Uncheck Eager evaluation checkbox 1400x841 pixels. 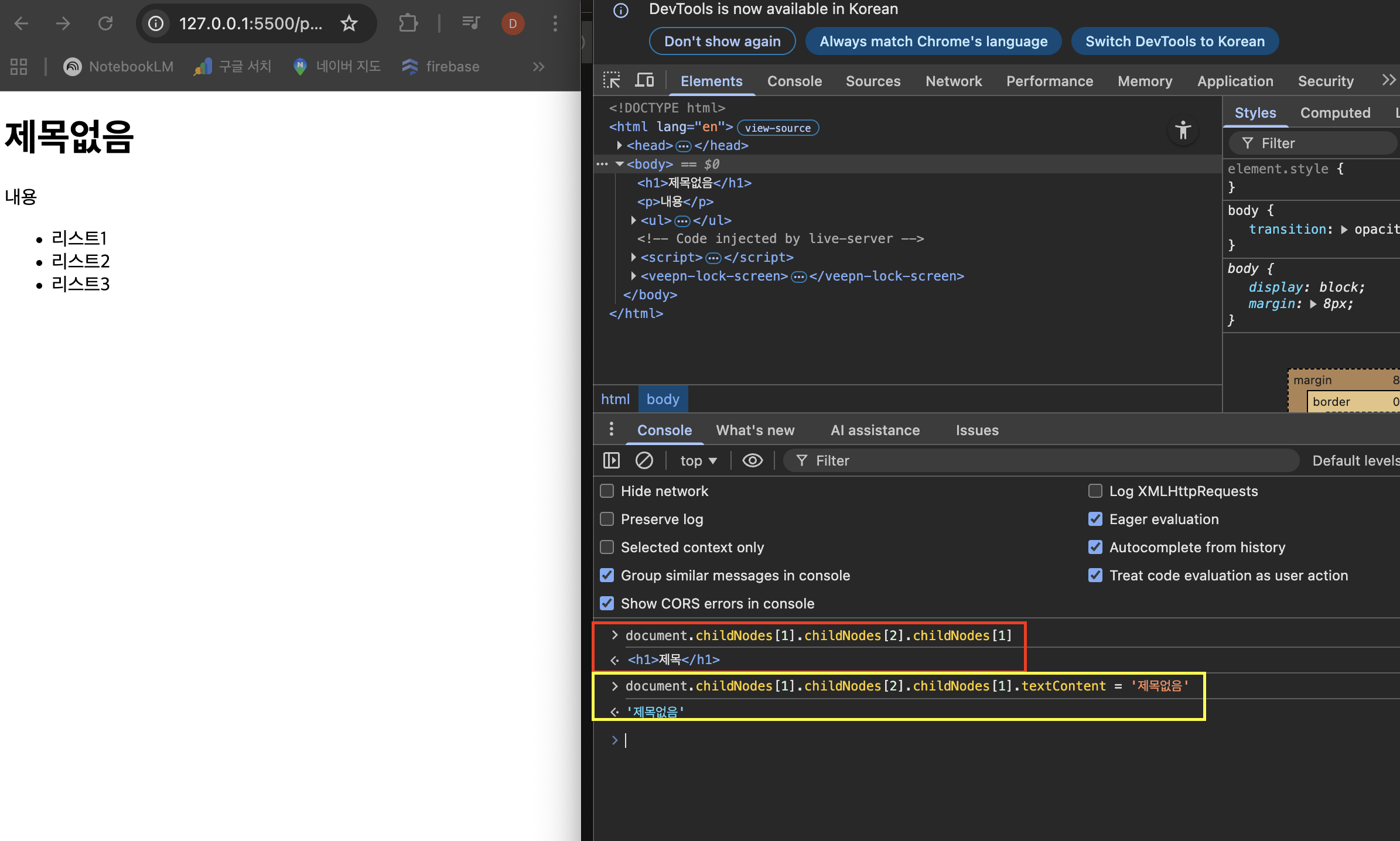coord(1095,519)
